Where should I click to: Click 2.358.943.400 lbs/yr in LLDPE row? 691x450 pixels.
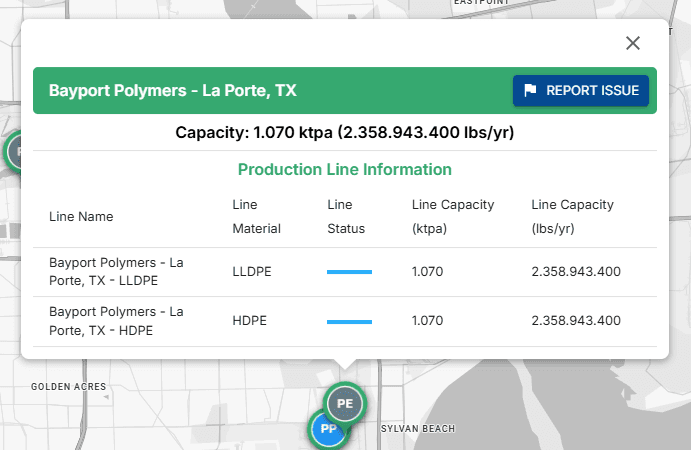click(576, 271)
